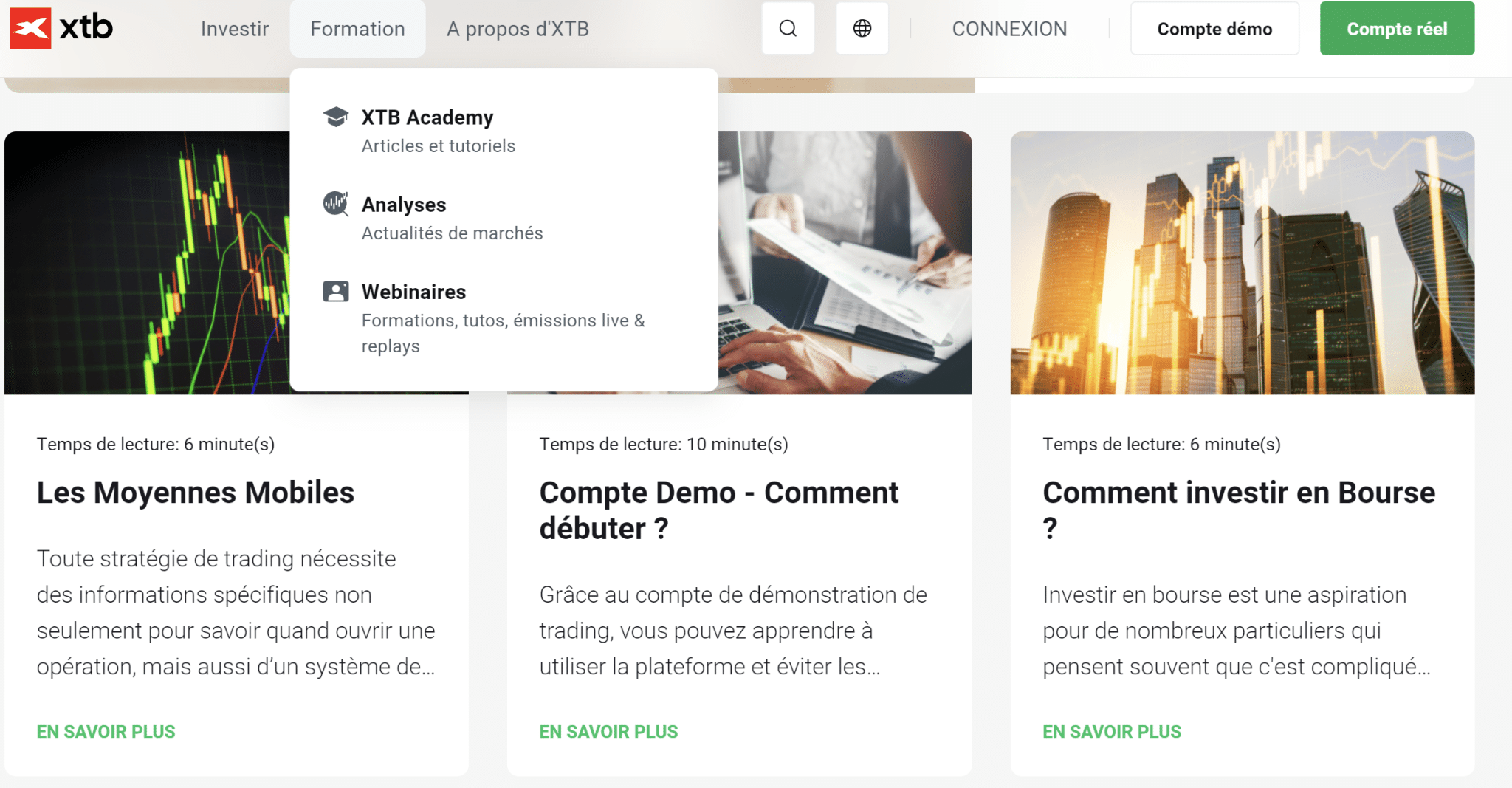
Task: Select the Formation menu item
Action: tap(357, 29)
